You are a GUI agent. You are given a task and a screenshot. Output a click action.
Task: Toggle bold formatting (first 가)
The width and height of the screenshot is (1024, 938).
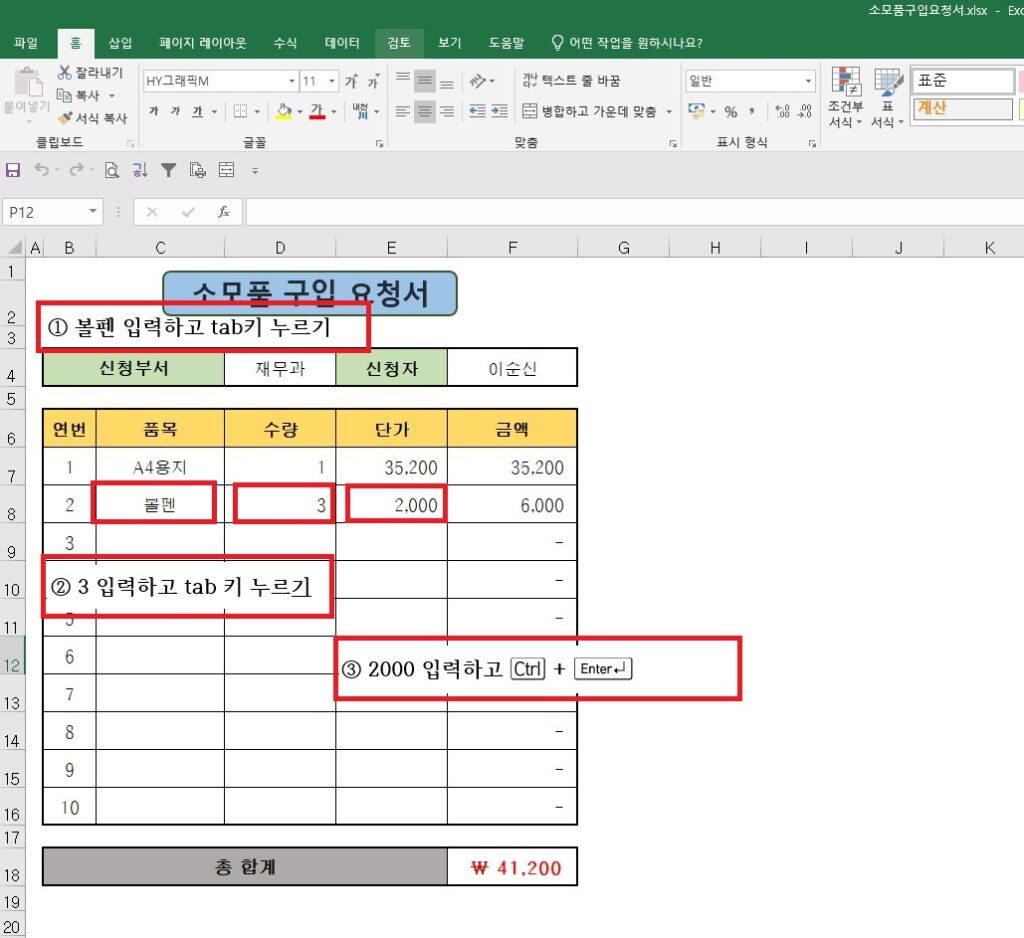(154, 111)
